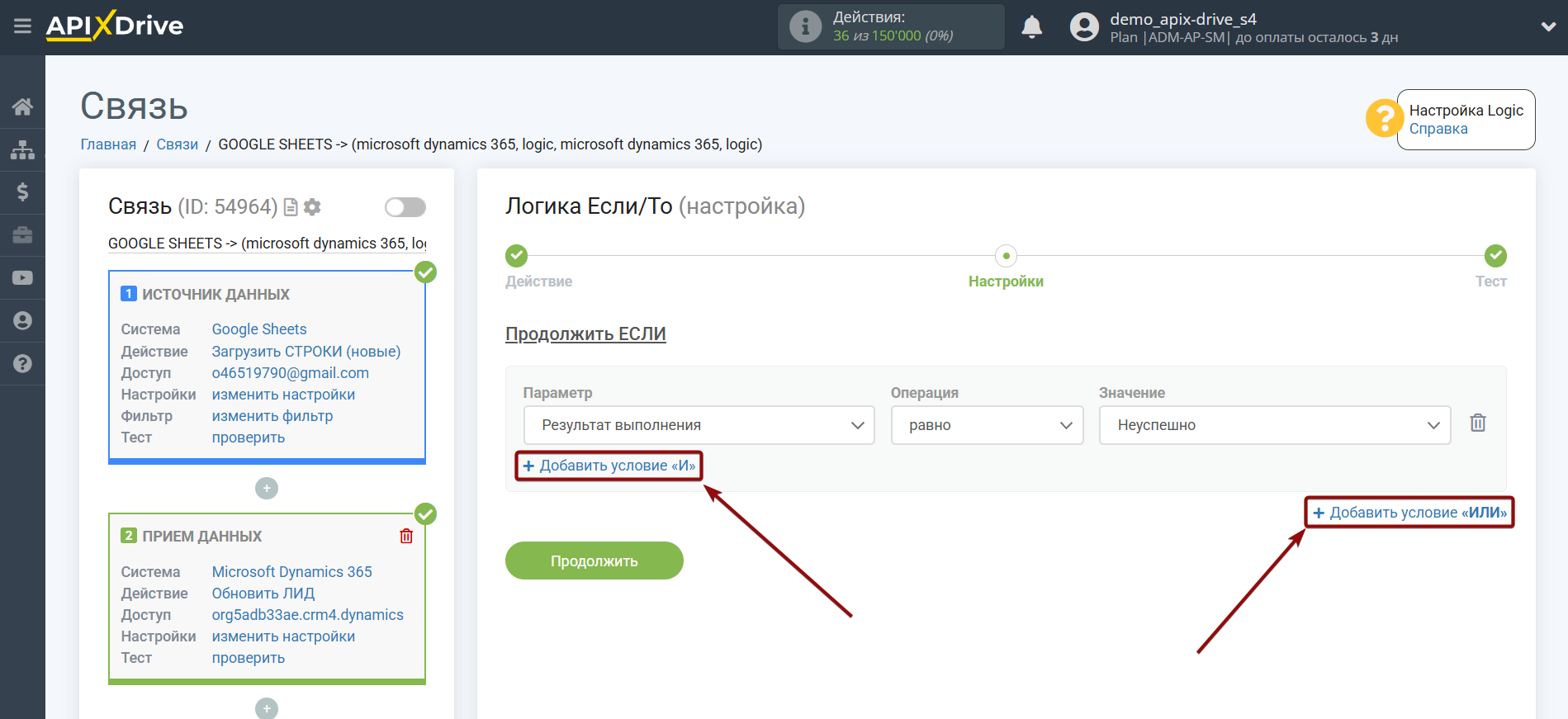Open the profile sidebar icon
This screenshot has height=719, width=1568.
coord(22,321)
